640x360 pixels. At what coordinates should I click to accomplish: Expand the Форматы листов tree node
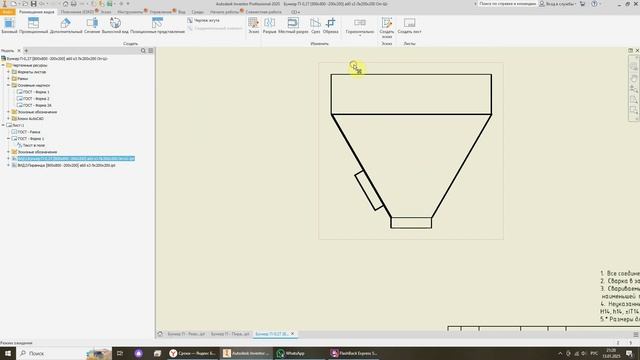pos(9,72)
